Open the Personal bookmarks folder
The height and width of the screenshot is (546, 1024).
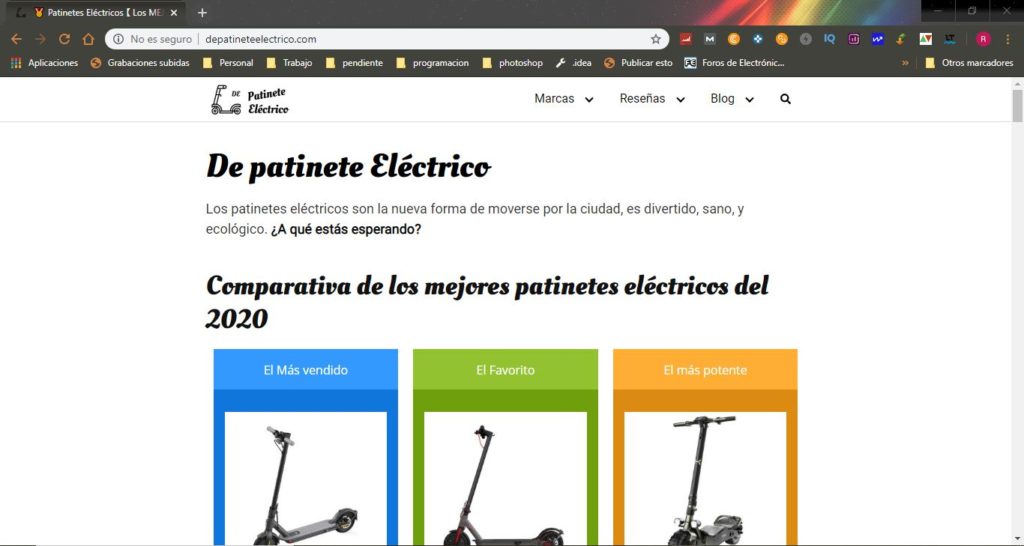tap(228, 63)
